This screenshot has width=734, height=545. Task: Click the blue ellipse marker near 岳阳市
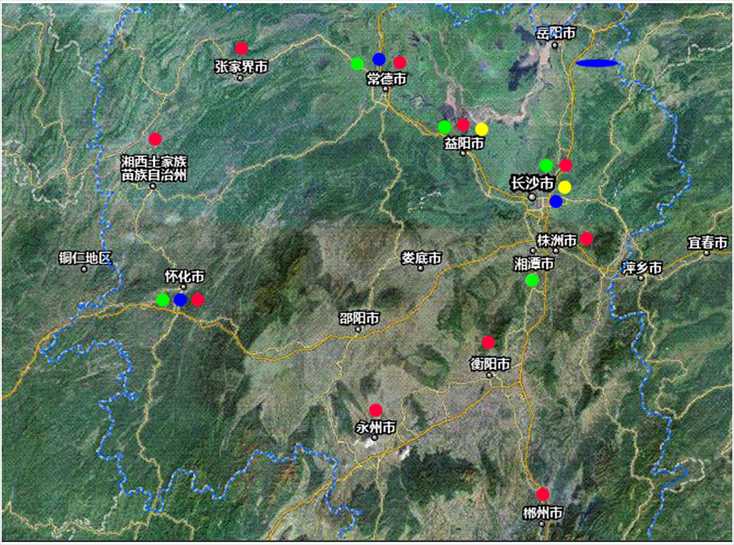(x=597, y=63)
